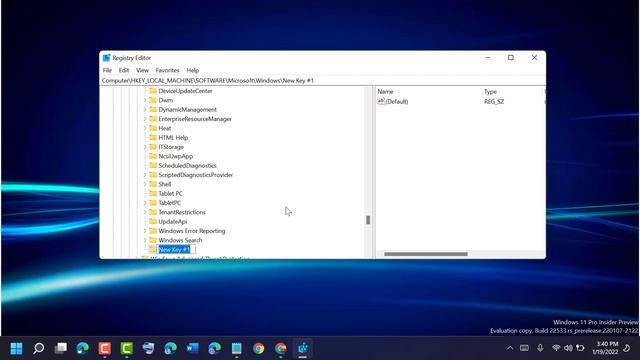This screenshot has height=360, width=640.
Task: Expand the DynamicManagement key
Action: pyautogui.click(x=144, y=109)
